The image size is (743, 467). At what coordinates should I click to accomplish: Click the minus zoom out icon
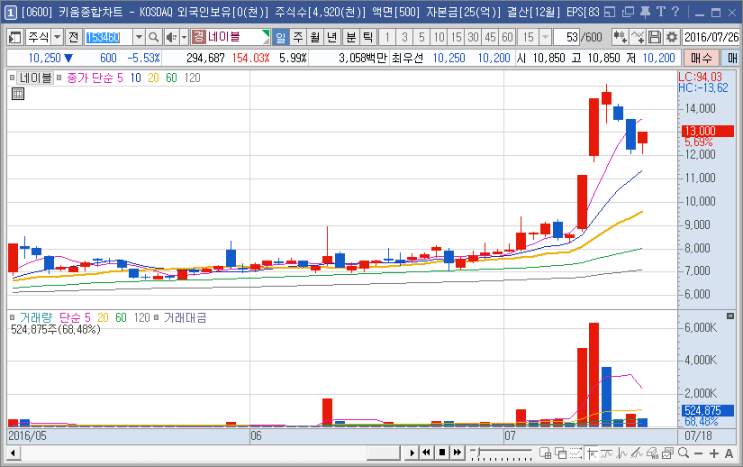click(698, 454)
